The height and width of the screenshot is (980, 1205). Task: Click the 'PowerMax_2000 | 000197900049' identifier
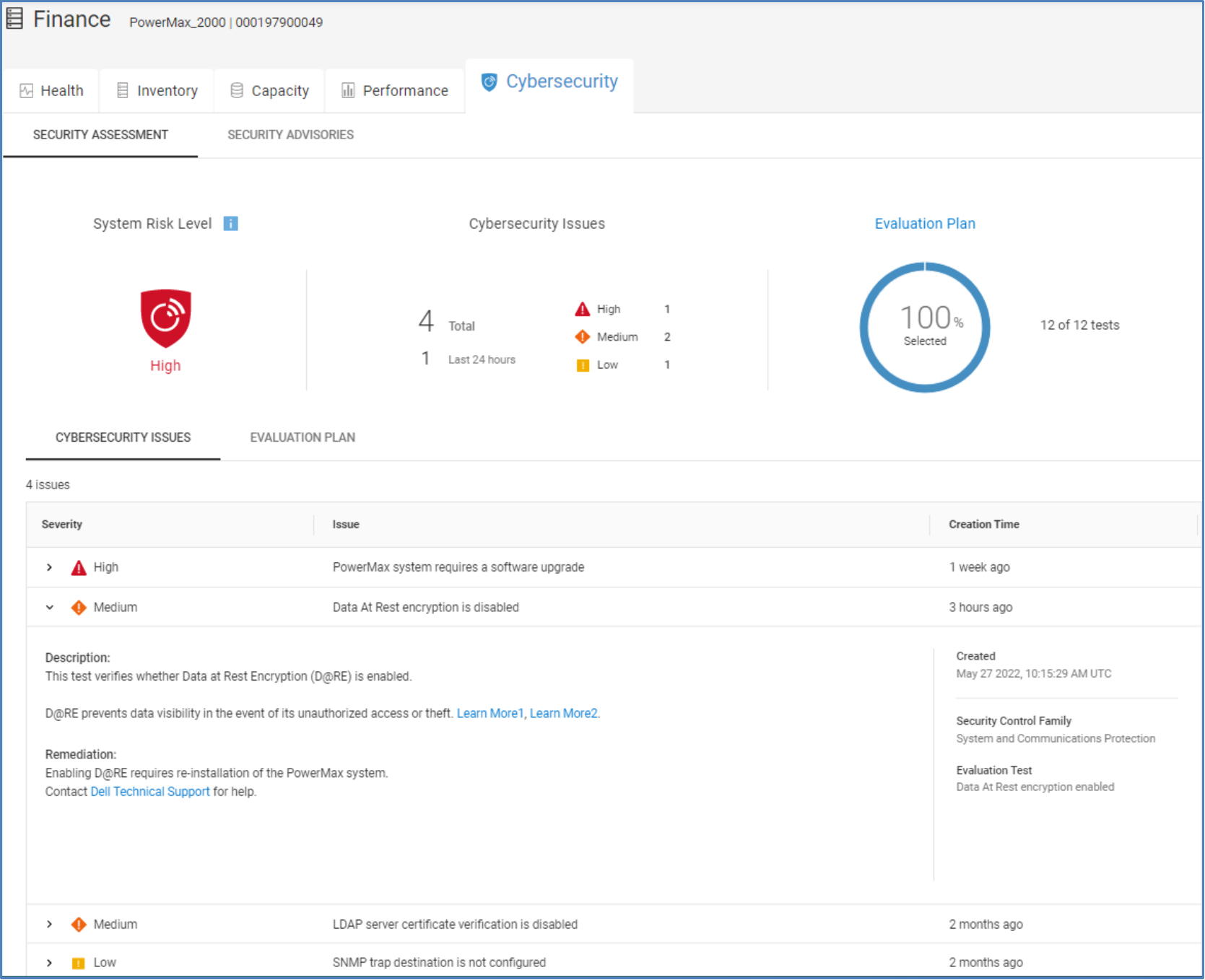point(226,23)
